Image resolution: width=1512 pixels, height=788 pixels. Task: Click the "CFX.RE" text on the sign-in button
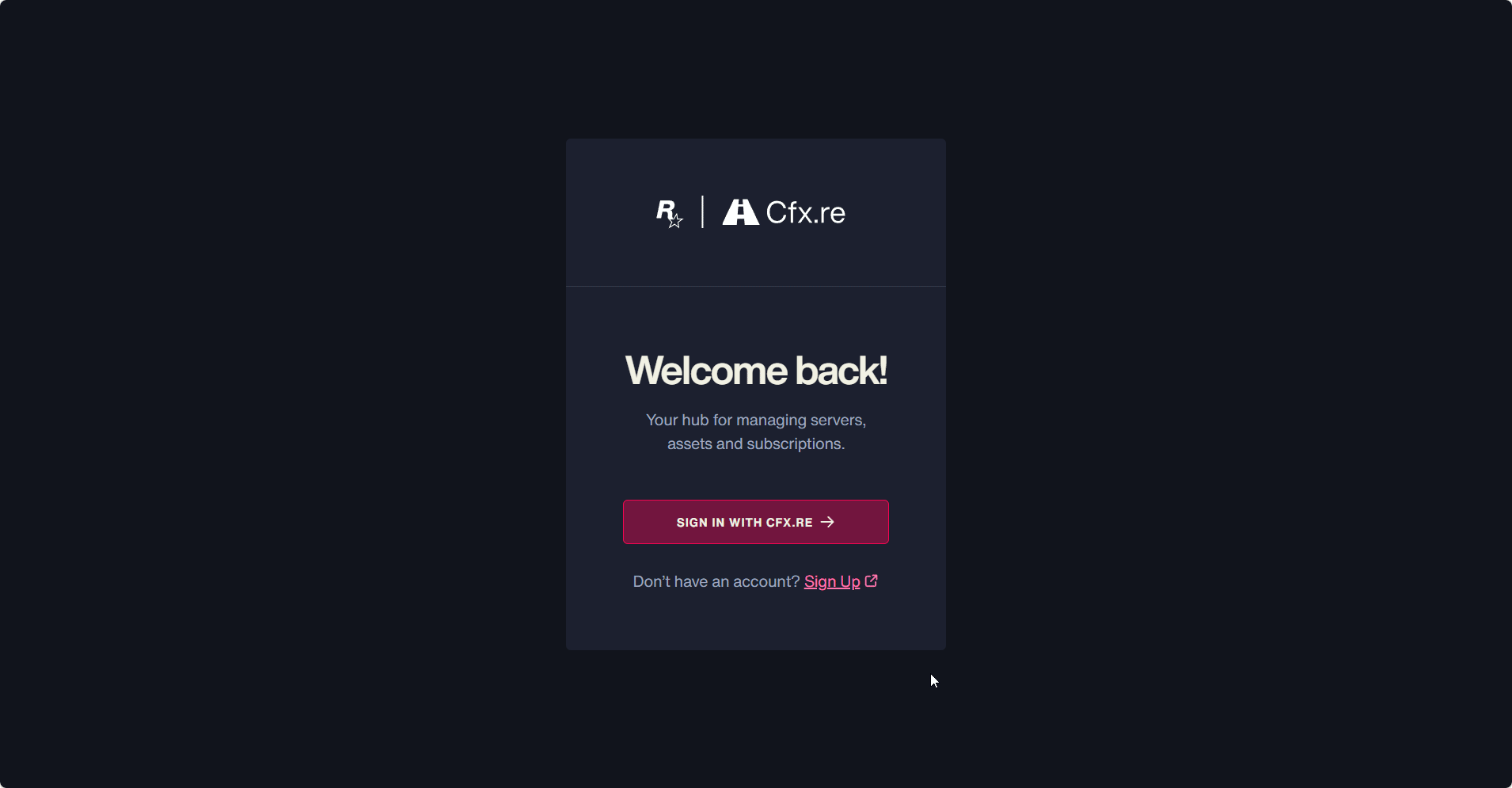789,523
